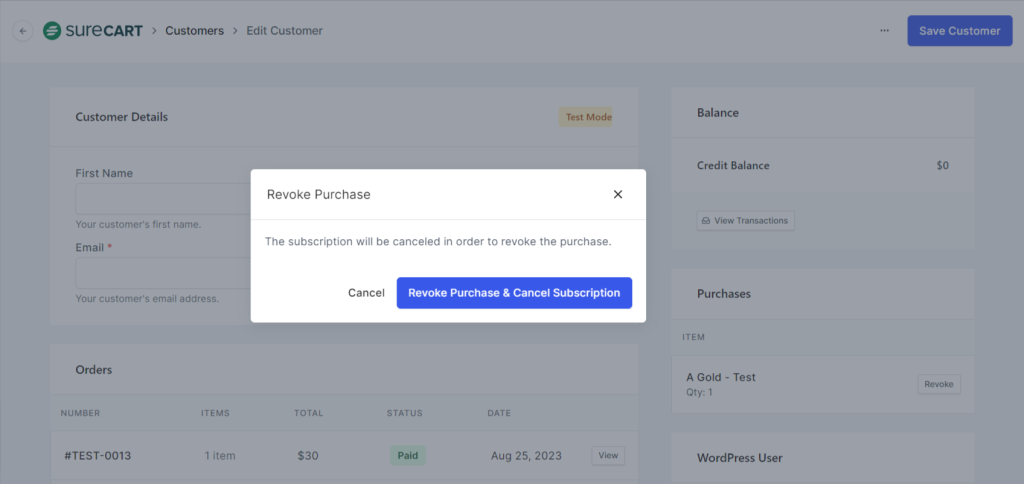The image size is (1024, 484).
Task: Click the A Gold - Test purchase item
Action: [x=721, y=377]
